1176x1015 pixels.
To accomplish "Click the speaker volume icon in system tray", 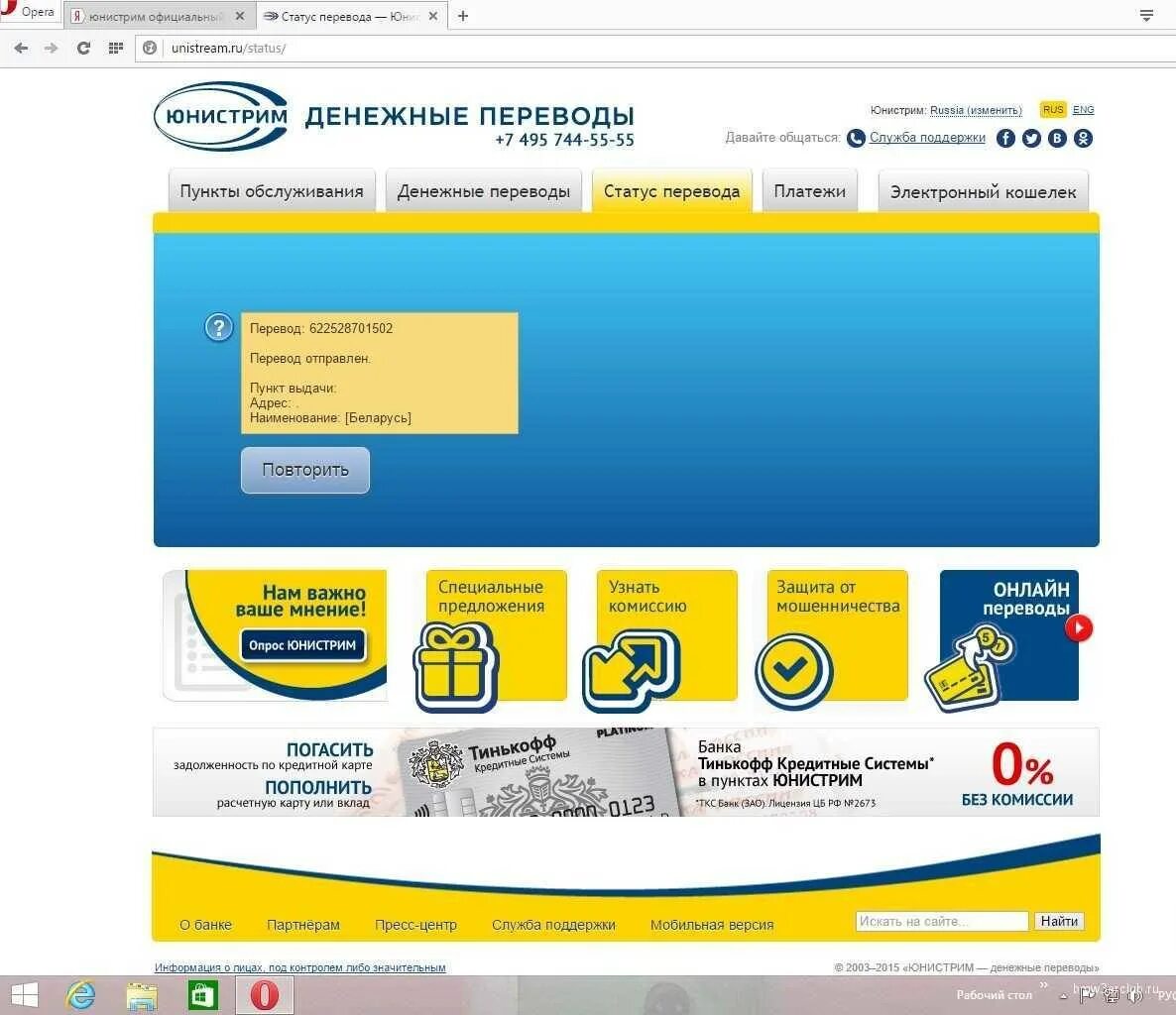I will (x=1134, y=996).
